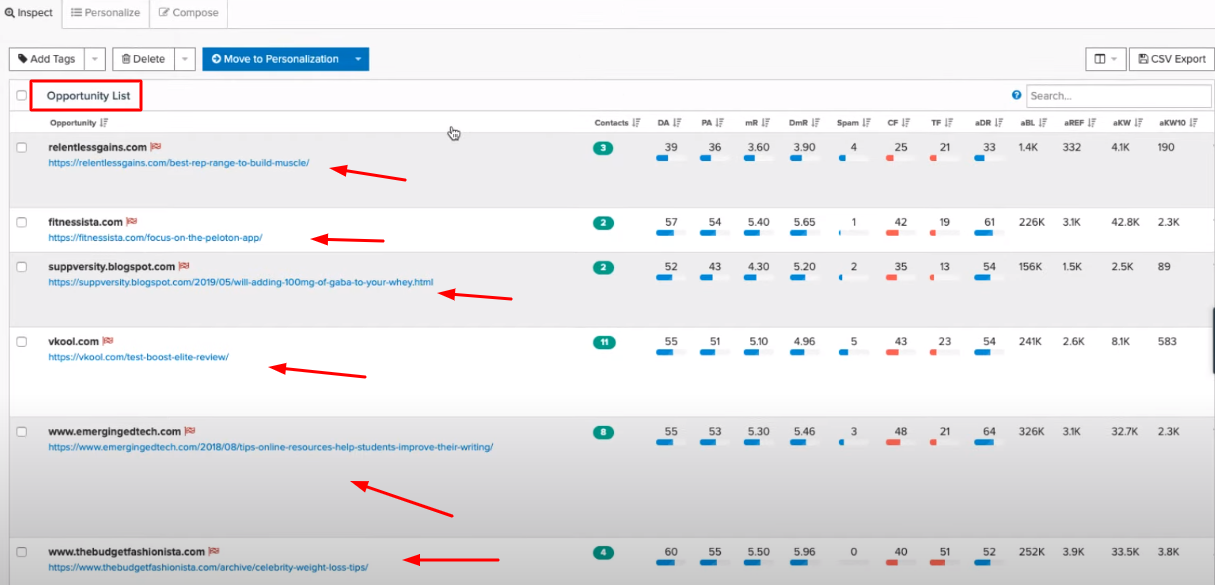Open contacts badge 8 for emergingedtech.com
The height and width of the screenshot is (585, 1215).
pyautogui.click(x=603, y=432)
